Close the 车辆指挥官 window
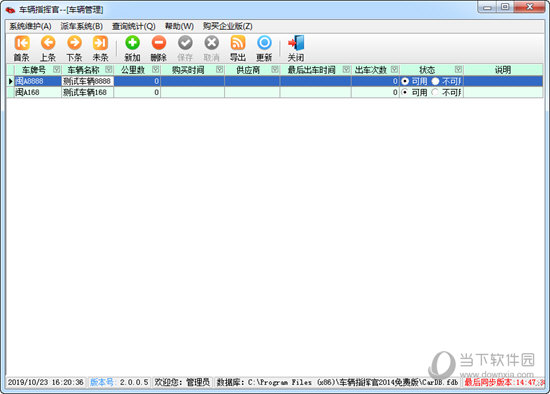The height and width of the screenshot is (394, 550). pyautogui.click(x=529, y=7)
